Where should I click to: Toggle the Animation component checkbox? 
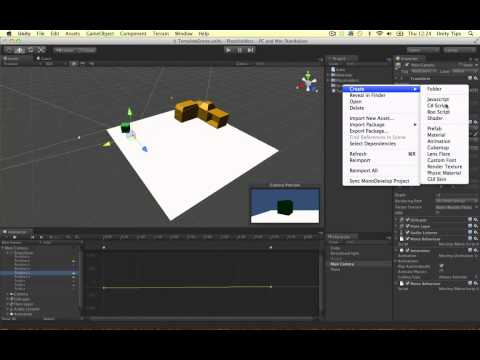407,250
